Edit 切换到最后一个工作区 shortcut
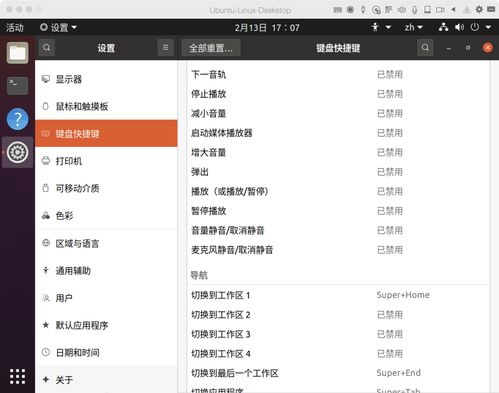 tap(338, 373)
